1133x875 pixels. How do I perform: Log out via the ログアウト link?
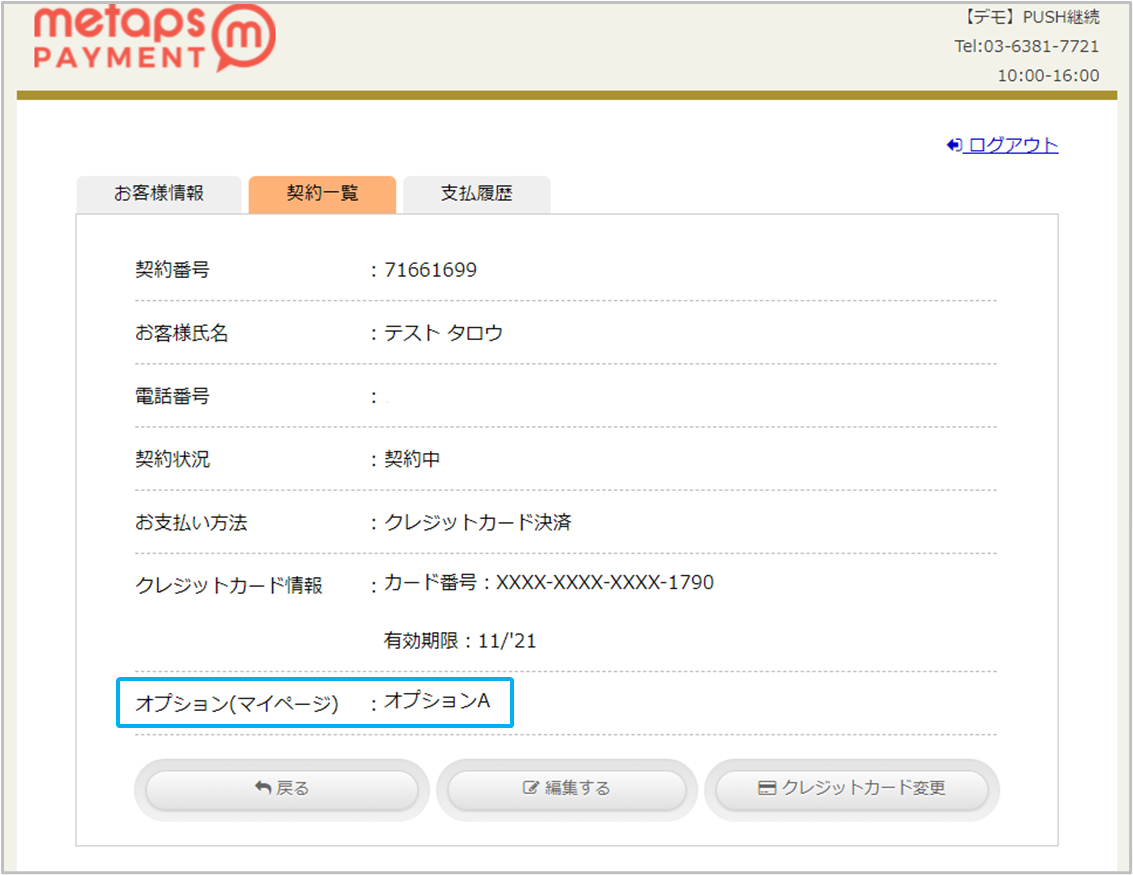click(1011, 145)
